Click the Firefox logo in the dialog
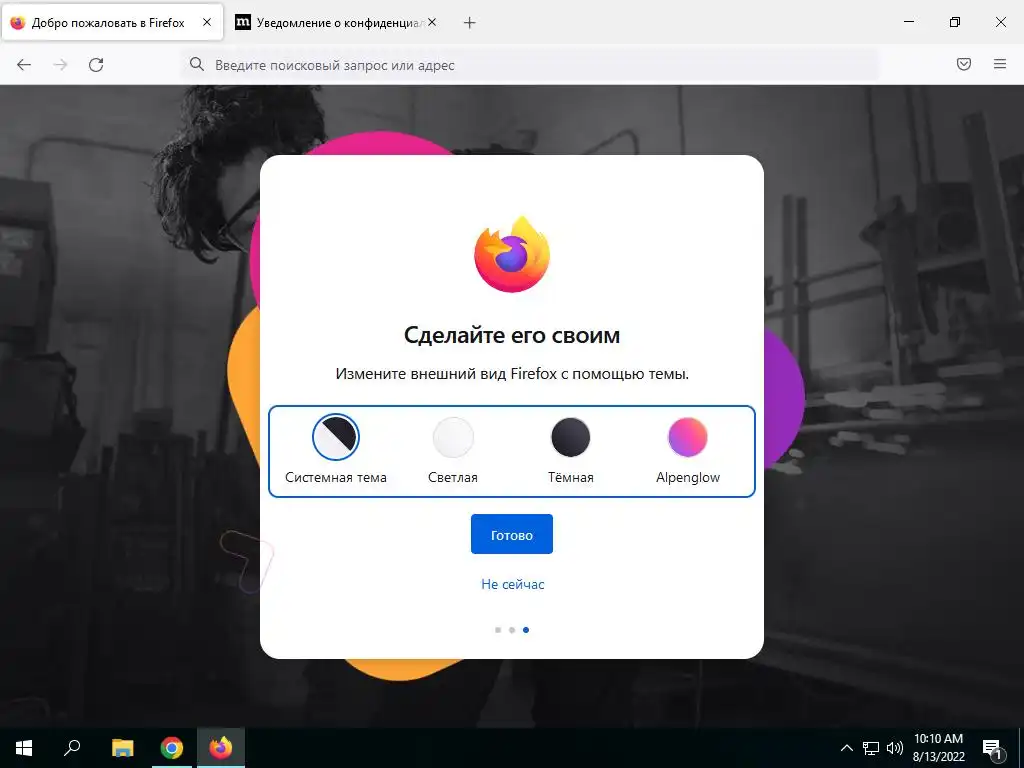 point(512,254)
